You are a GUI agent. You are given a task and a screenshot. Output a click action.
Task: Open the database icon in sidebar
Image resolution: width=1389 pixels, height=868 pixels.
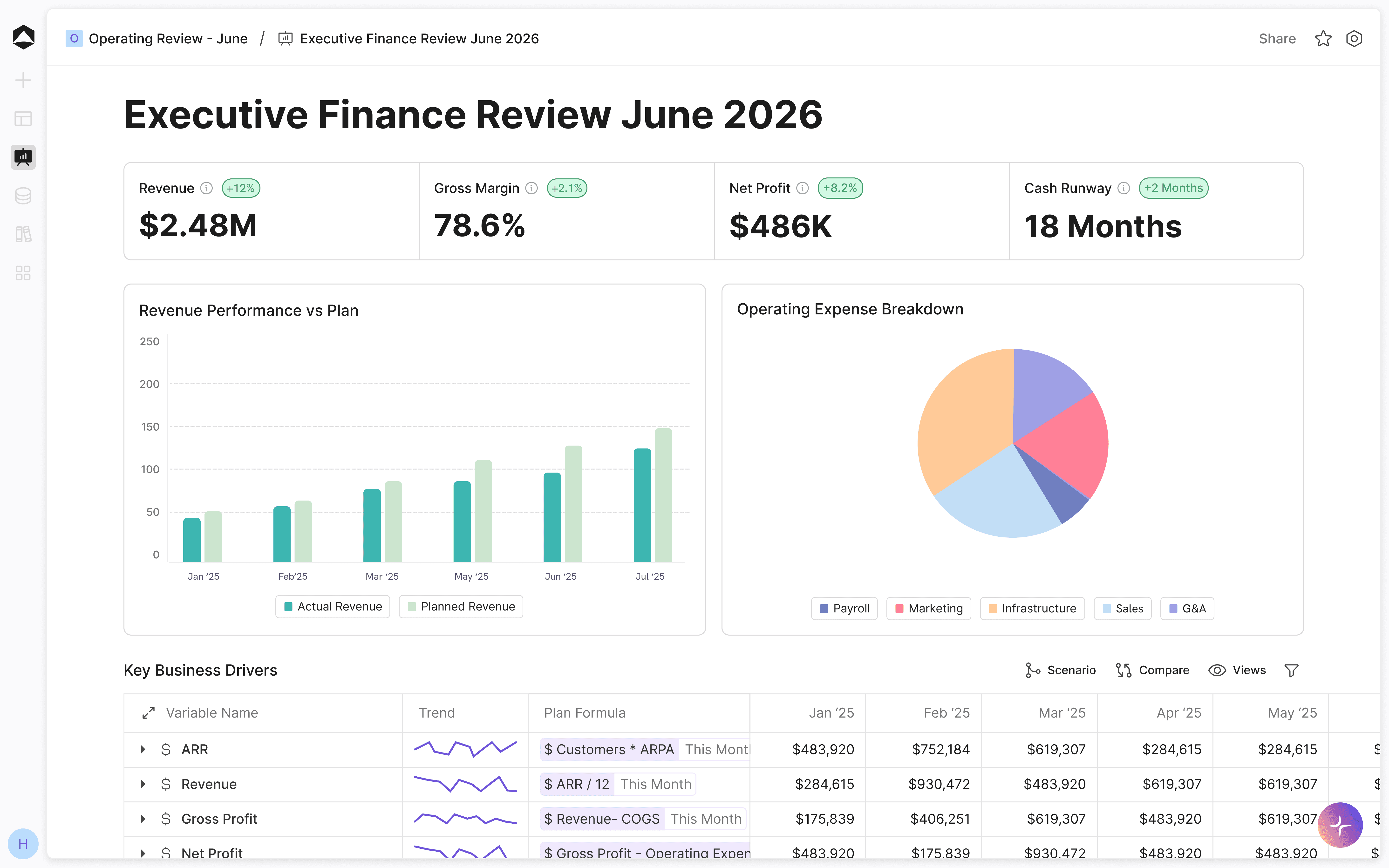(23, 196)
